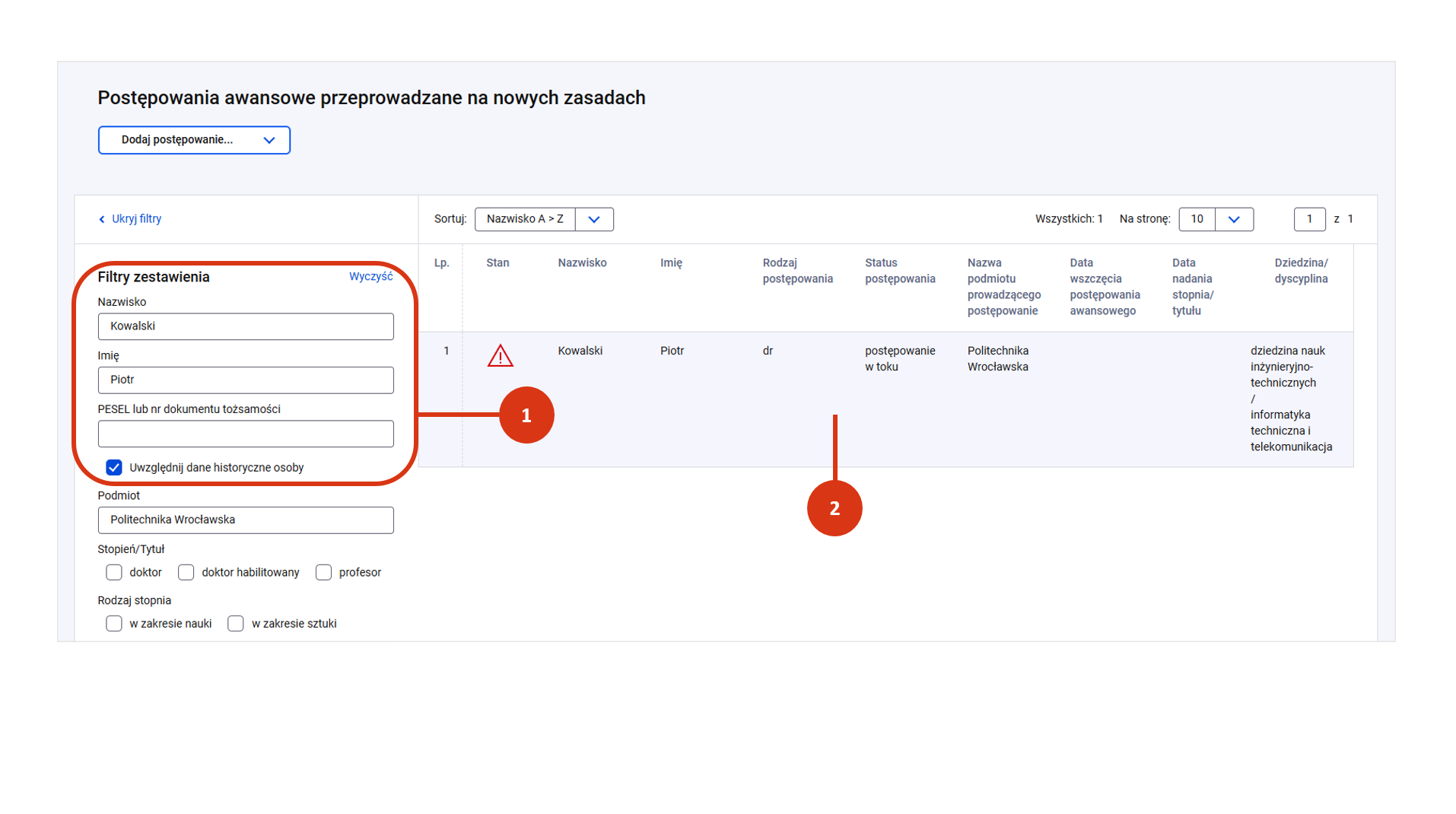Open the Dodaj postępowanie dropdown
The height and width of the screenshot is (814, 1456).
coord(194,140)
